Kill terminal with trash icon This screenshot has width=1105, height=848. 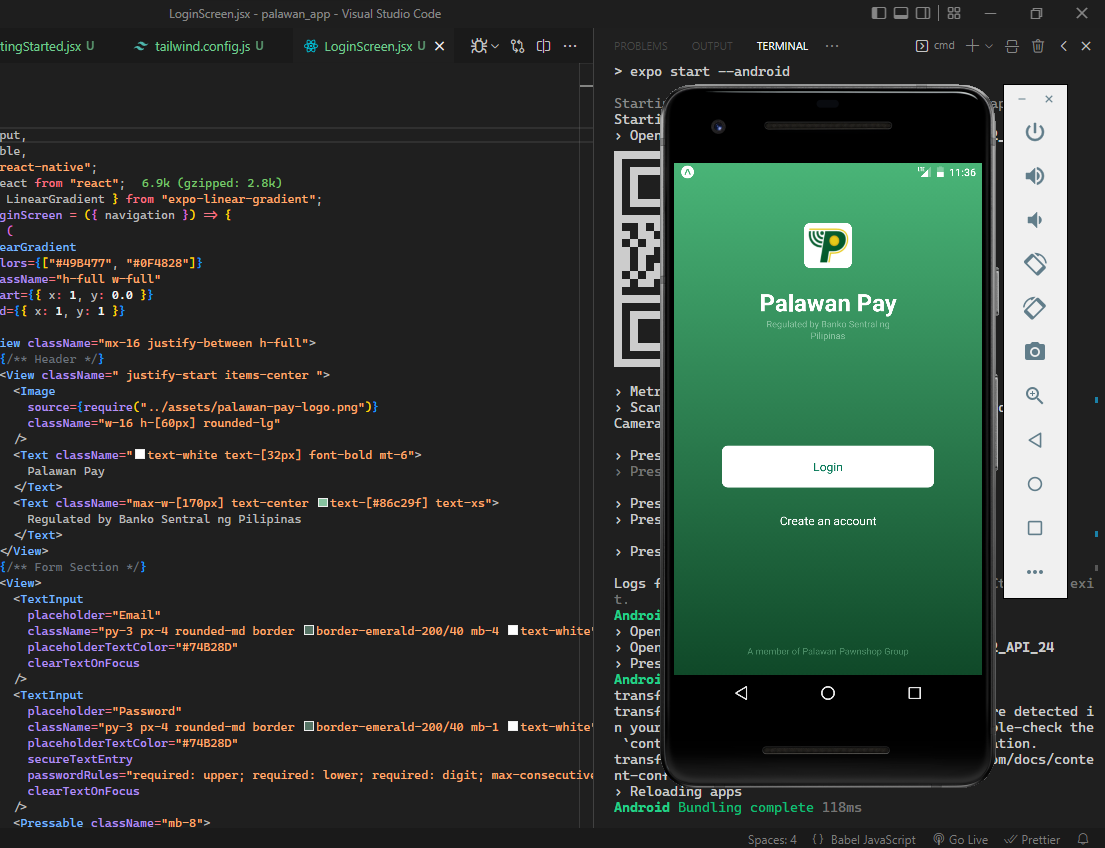point(1038,46)
